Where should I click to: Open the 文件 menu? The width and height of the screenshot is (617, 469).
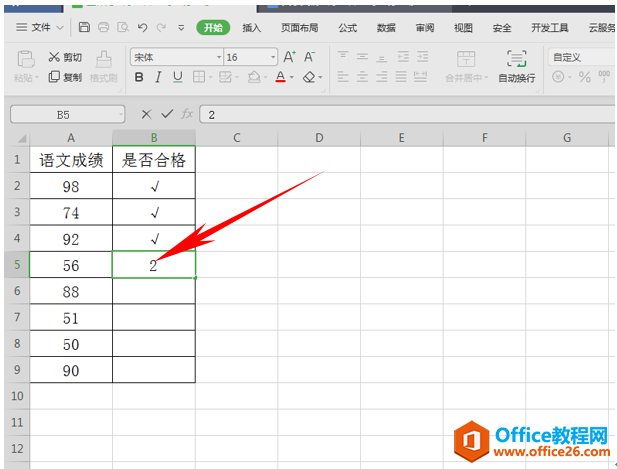coord(40,27)
